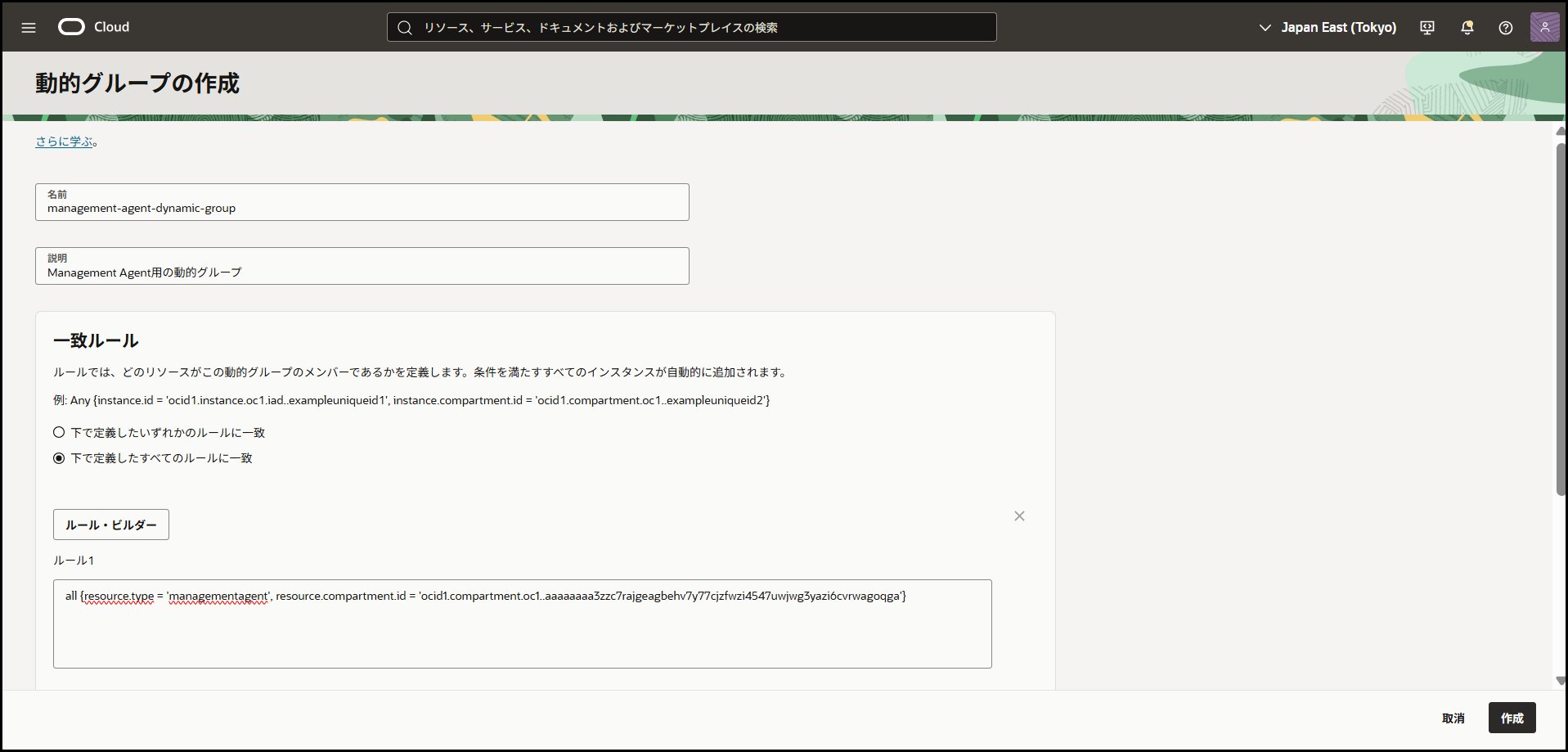
Task: Open the user profile avatar
Action: point(1544,28)
